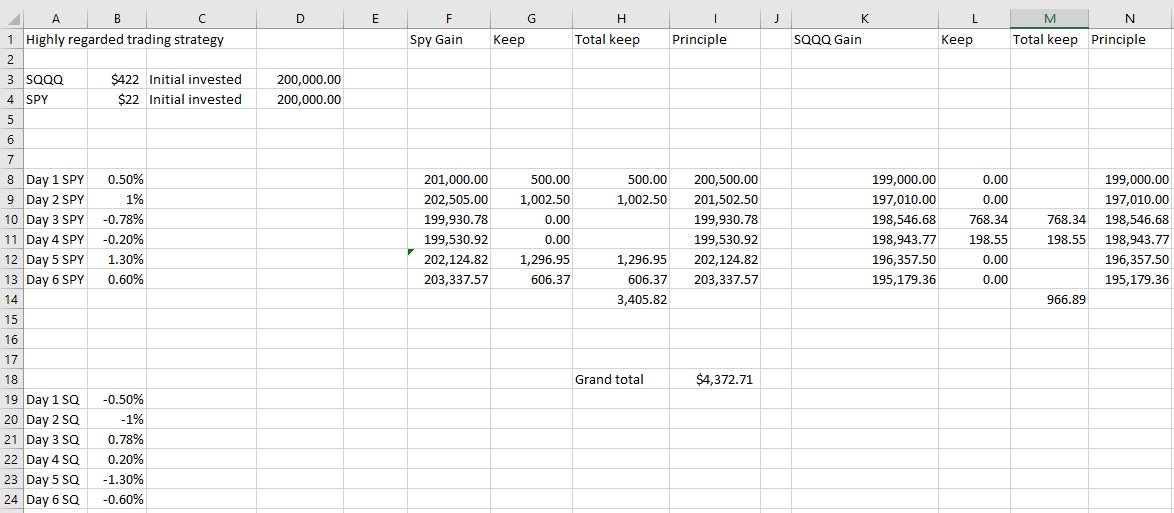The image size is (1174, 513).
Task: Select the 0.78% cell
Action: click(117, 439)
